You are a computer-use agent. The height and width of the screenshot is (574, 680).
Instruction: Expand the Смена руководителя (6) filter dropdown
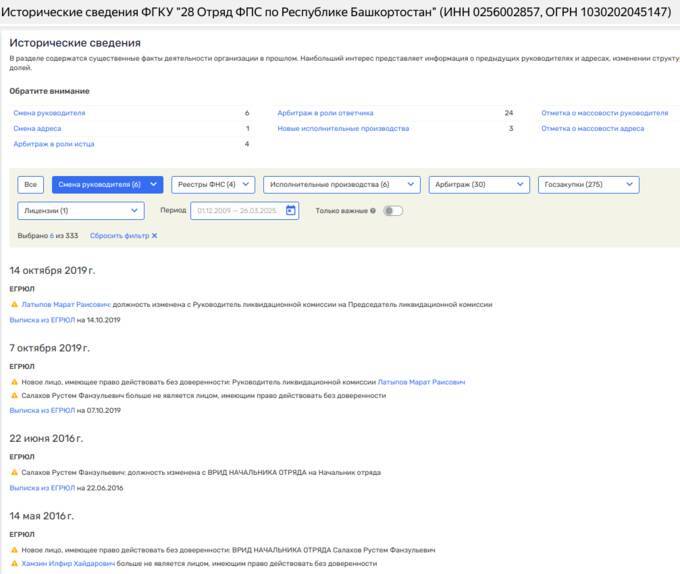(108, 184)
